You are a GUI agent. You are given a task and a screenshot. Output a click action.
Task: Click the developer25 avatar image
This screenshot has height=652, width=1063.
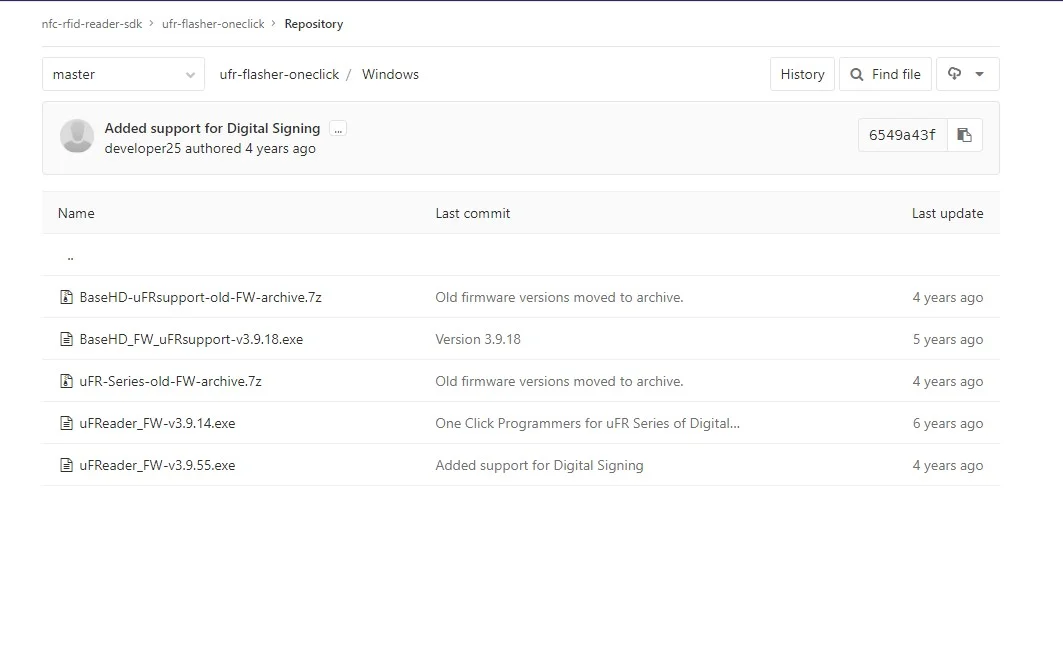click(77, 136)
